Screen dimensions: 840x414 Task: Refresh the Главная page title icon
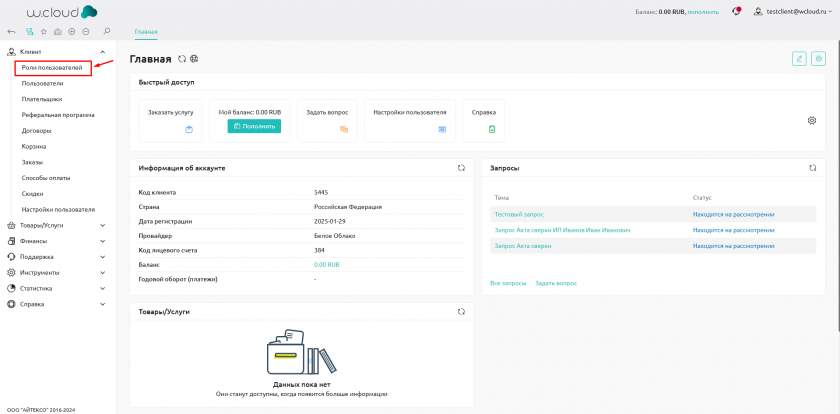[181, 59]
